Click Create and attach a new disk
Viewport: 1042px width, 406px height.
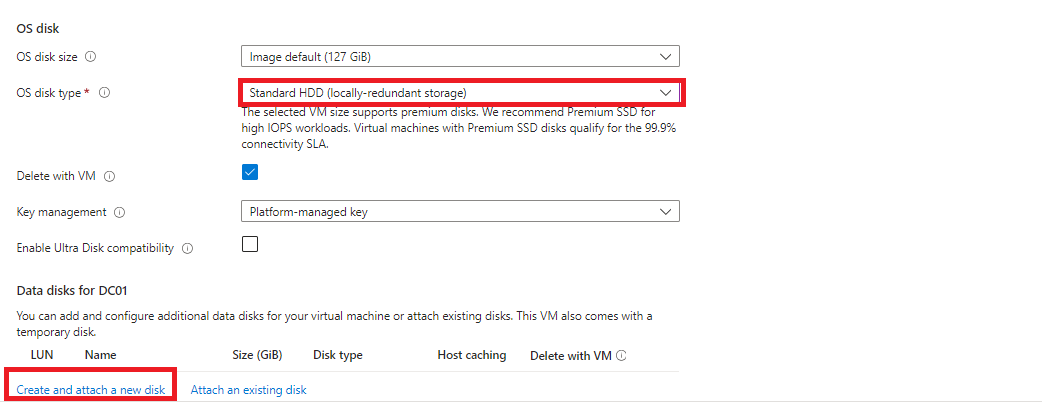click(x=91, y=389)
